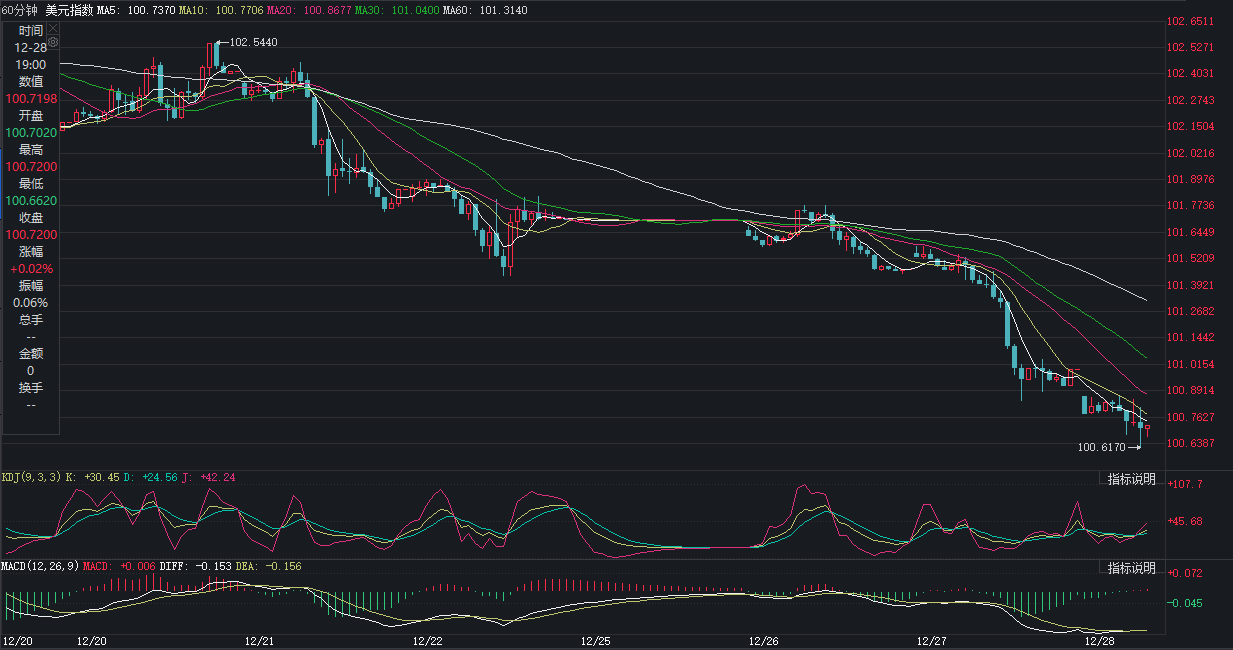Close the floating data info panel
This screenshot has width=1233, height=650.
[x=53, y=30]
